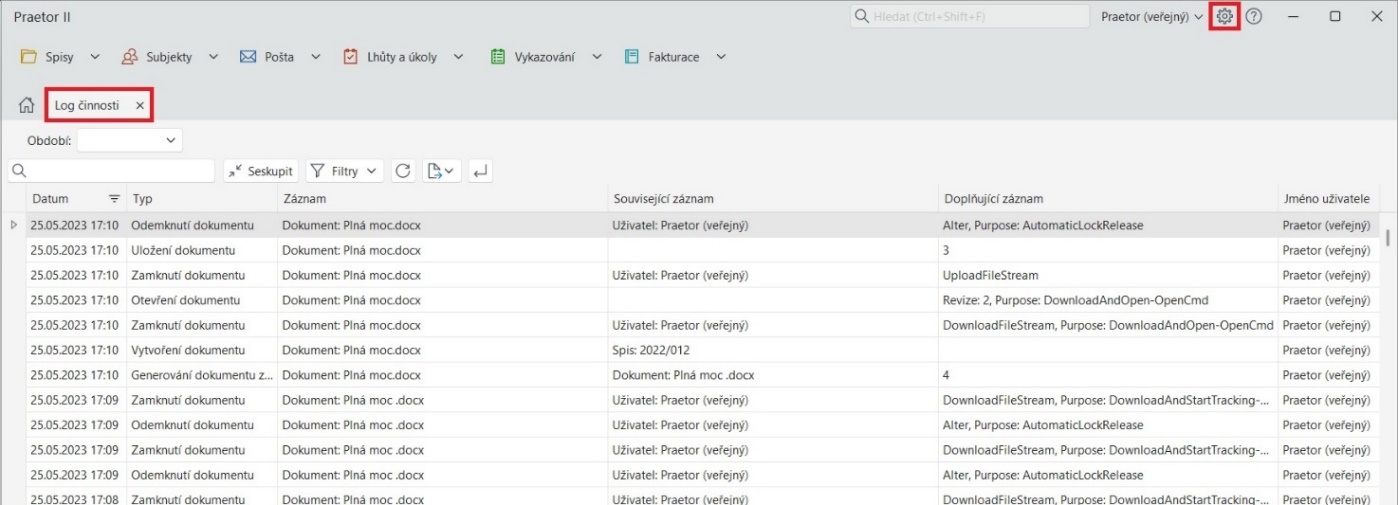
Task: Sort by the Typ column header
Action: click(x=200, y=199)
